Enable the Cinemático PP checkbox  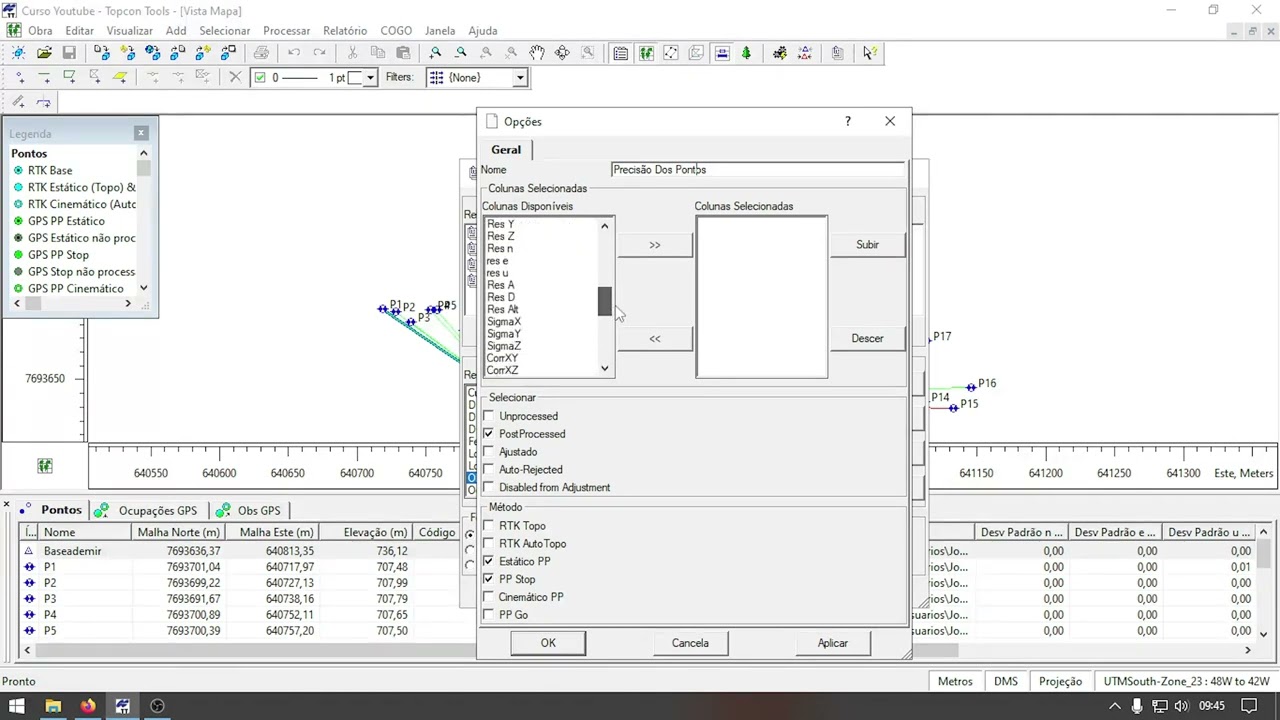click(x=489, y=597)
